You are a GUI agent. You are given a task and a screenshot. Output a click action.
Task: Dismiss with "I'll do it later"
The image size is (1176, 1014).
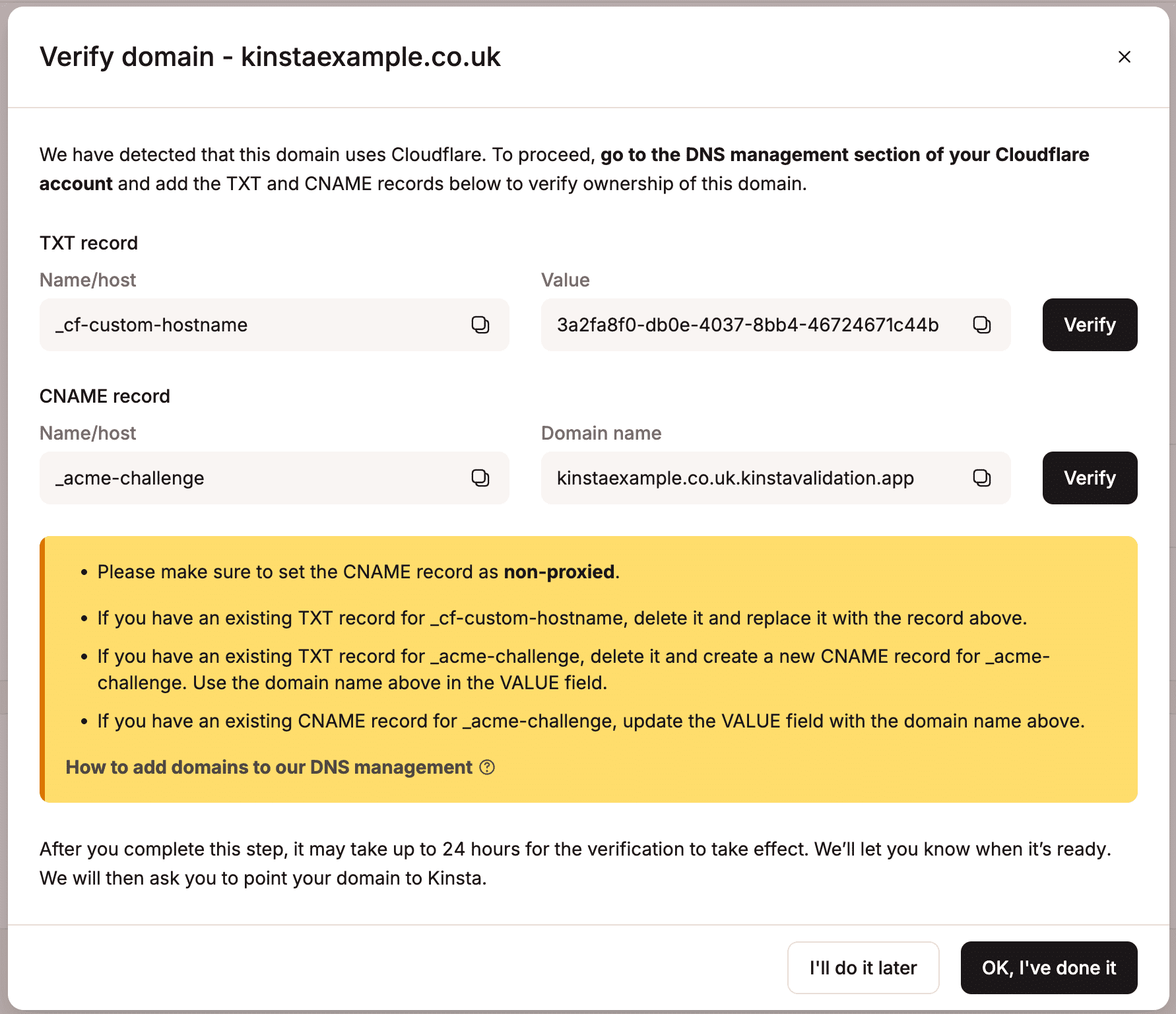(x=863, y=967)
